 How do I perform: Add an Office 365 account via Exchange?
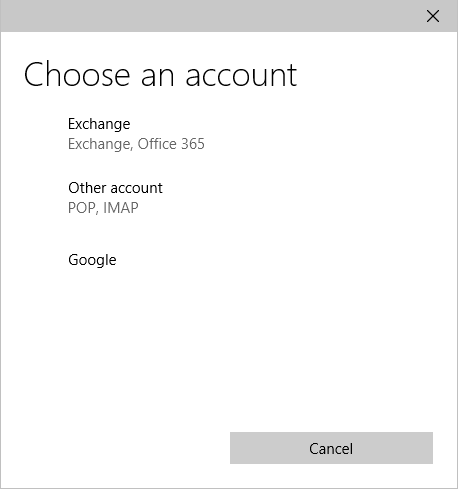coord(229,134)
